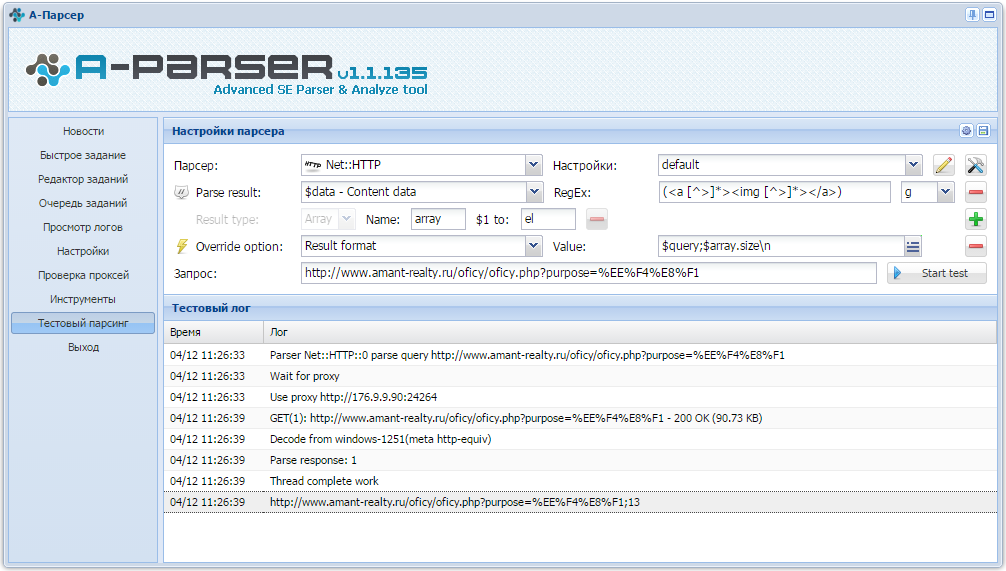1006x571 pixels.
Task: Select the 'Decode from windows-1251' log row
Action: tap(581, 439)
